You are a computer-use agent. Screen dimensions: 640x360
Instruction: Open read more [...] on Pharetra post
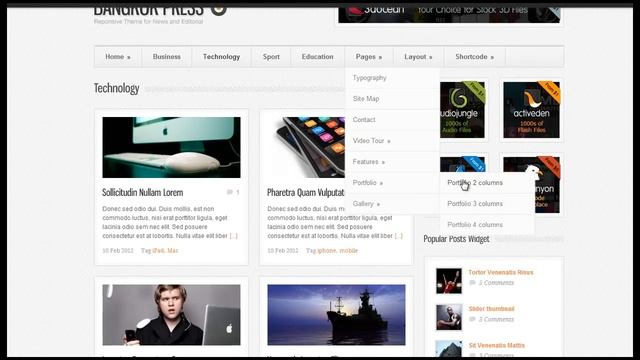point(398,236)
